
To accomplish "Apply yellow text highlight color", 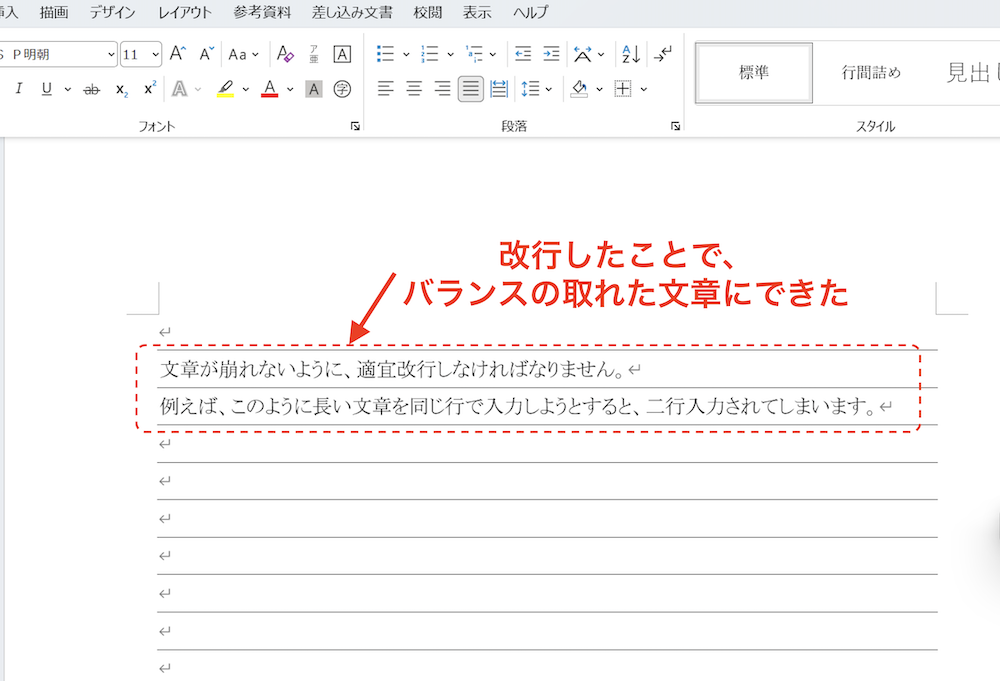I will tap(225, 89).
